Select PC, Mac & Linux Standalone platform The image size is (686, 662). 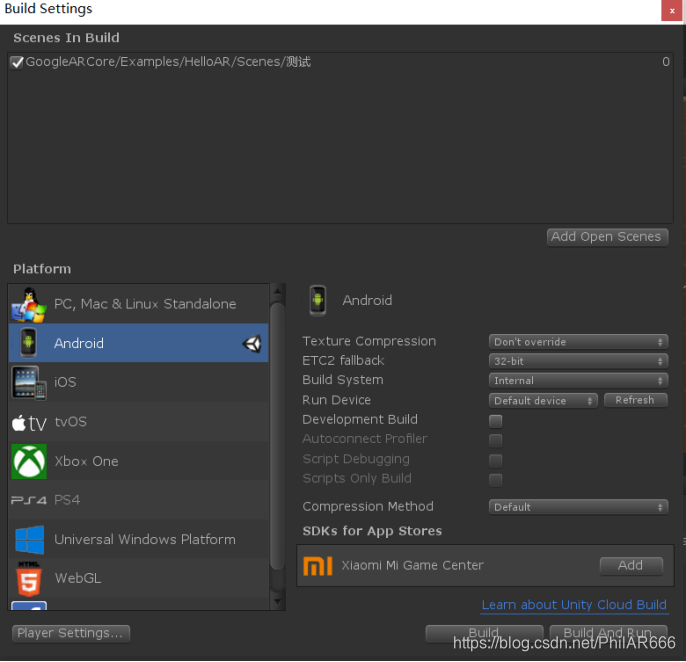point(138,304)
